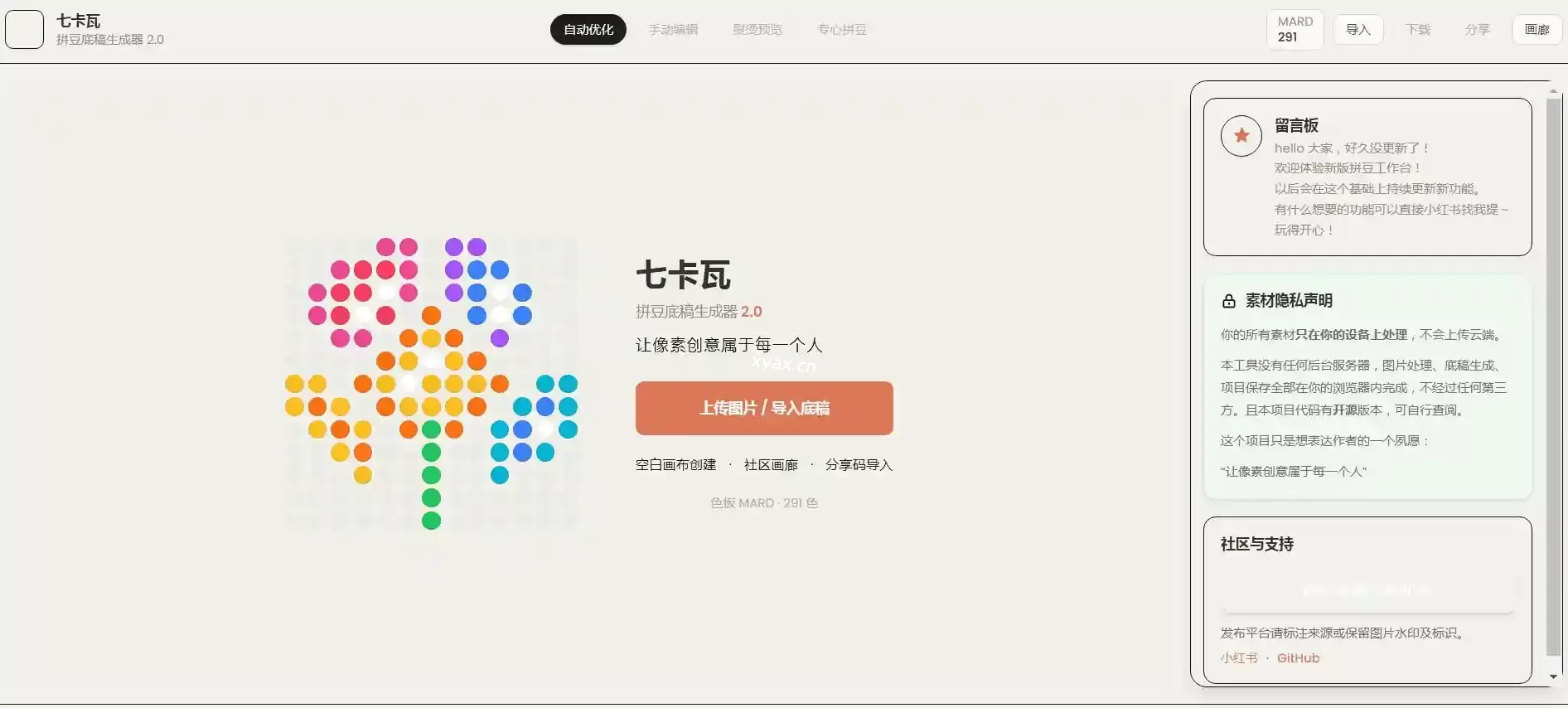1568x708 pixels.
Task: Click the 下载 button
Action: 1417,30
